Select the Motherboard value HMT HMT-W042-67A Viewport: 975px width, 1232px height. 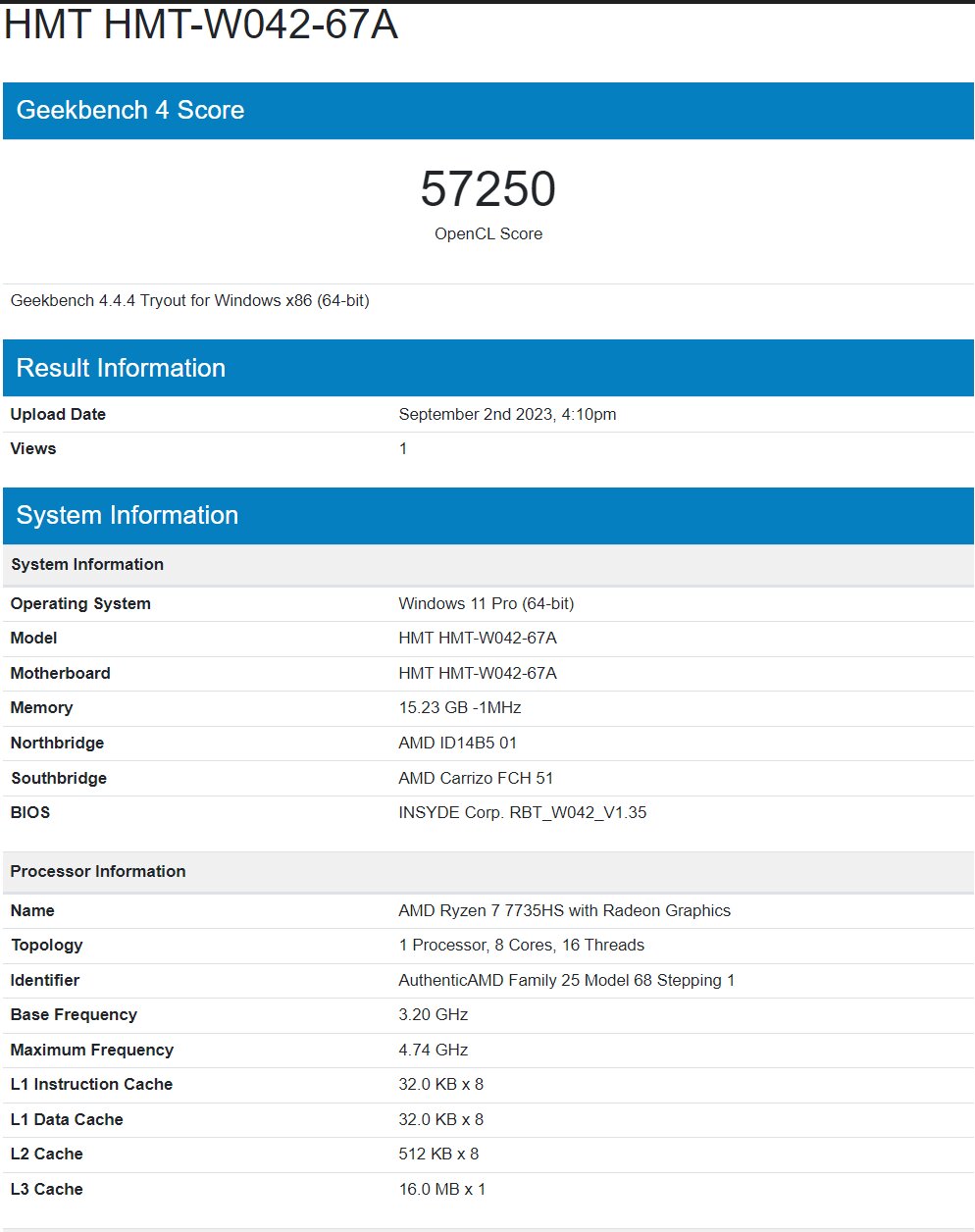click(478, 673)
